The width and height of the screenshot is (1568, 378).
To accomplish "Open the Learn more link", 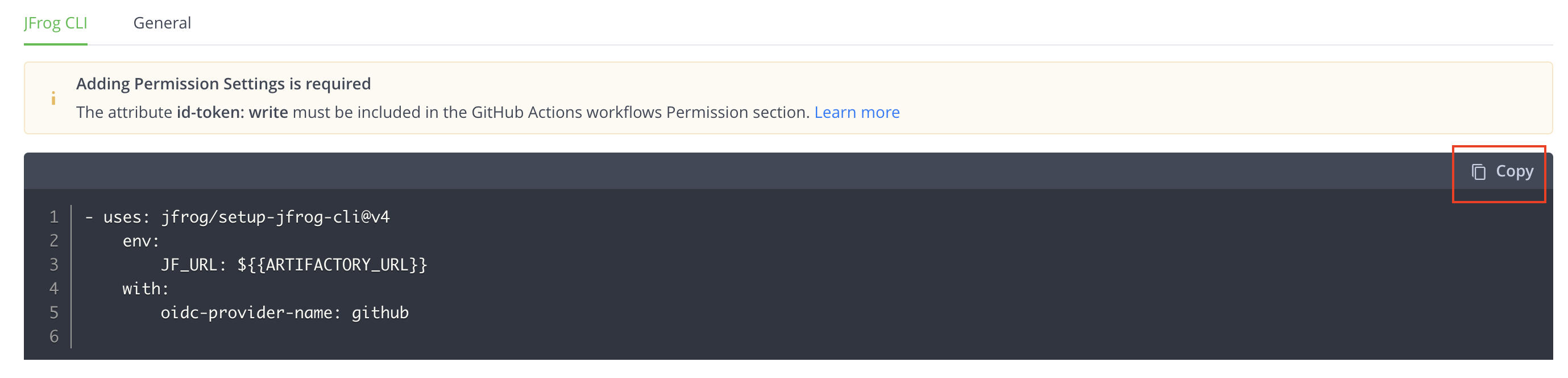I will pos(857,112).
